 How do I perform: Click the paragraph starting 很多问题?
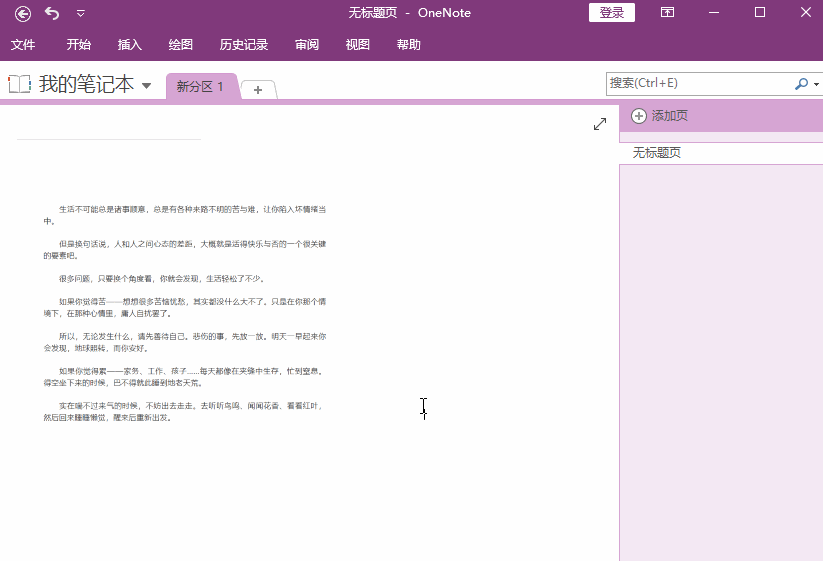[162, 279]
